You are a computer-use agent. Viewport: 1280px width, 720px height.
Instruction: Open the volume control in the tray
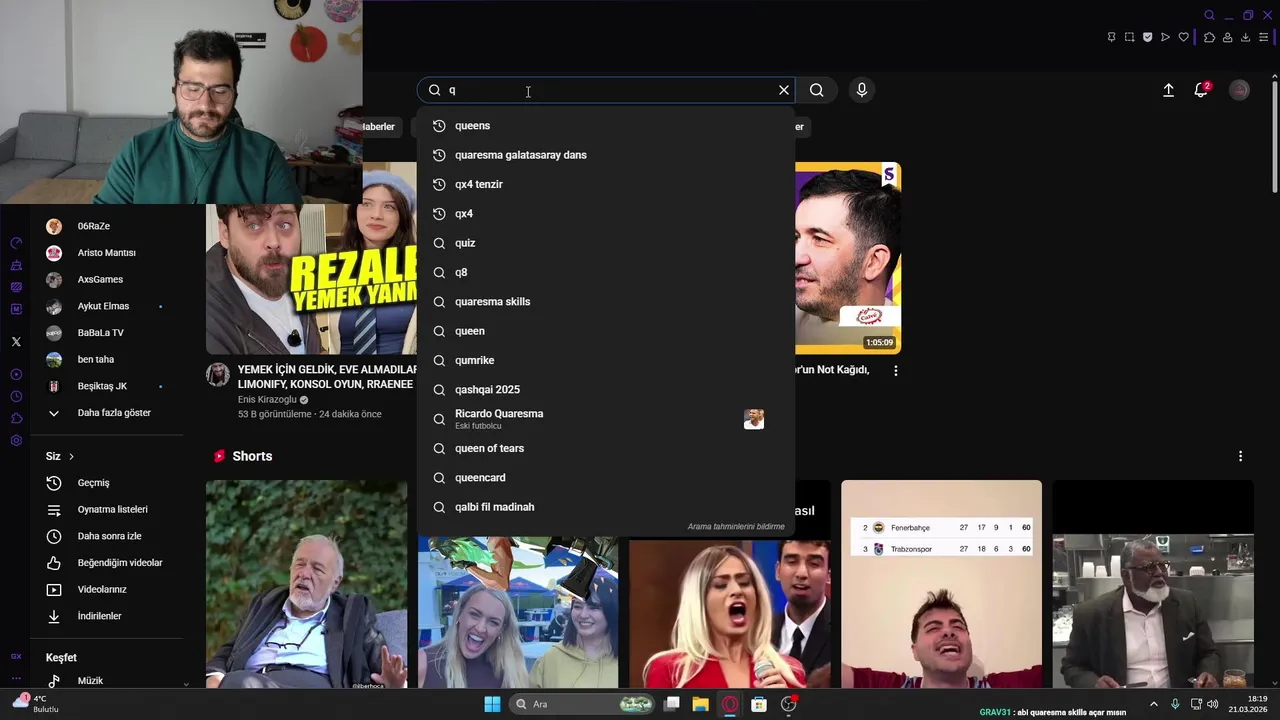click(1213, 704)
